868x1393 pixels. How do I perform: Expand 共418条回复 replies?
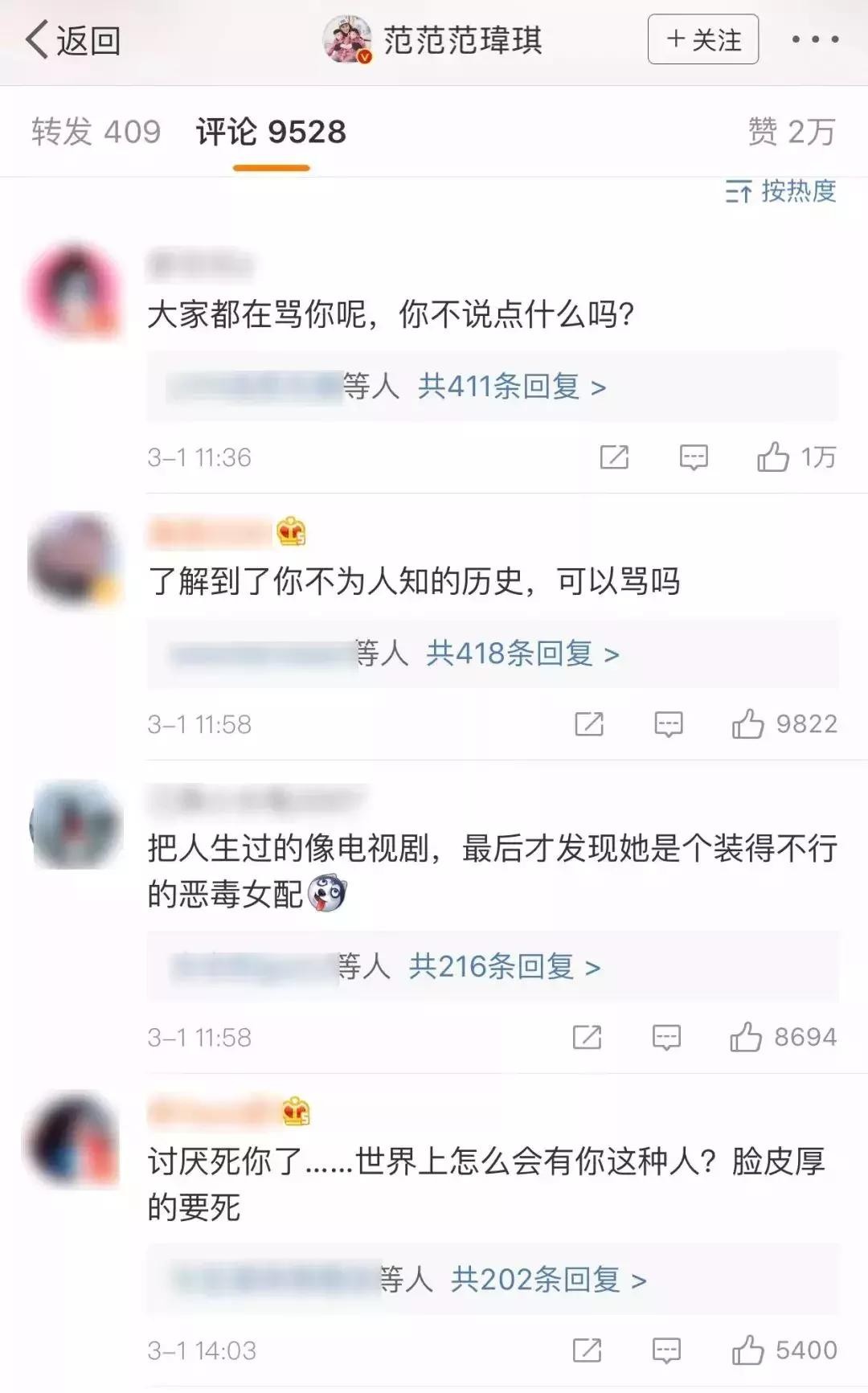click(522, 653)
